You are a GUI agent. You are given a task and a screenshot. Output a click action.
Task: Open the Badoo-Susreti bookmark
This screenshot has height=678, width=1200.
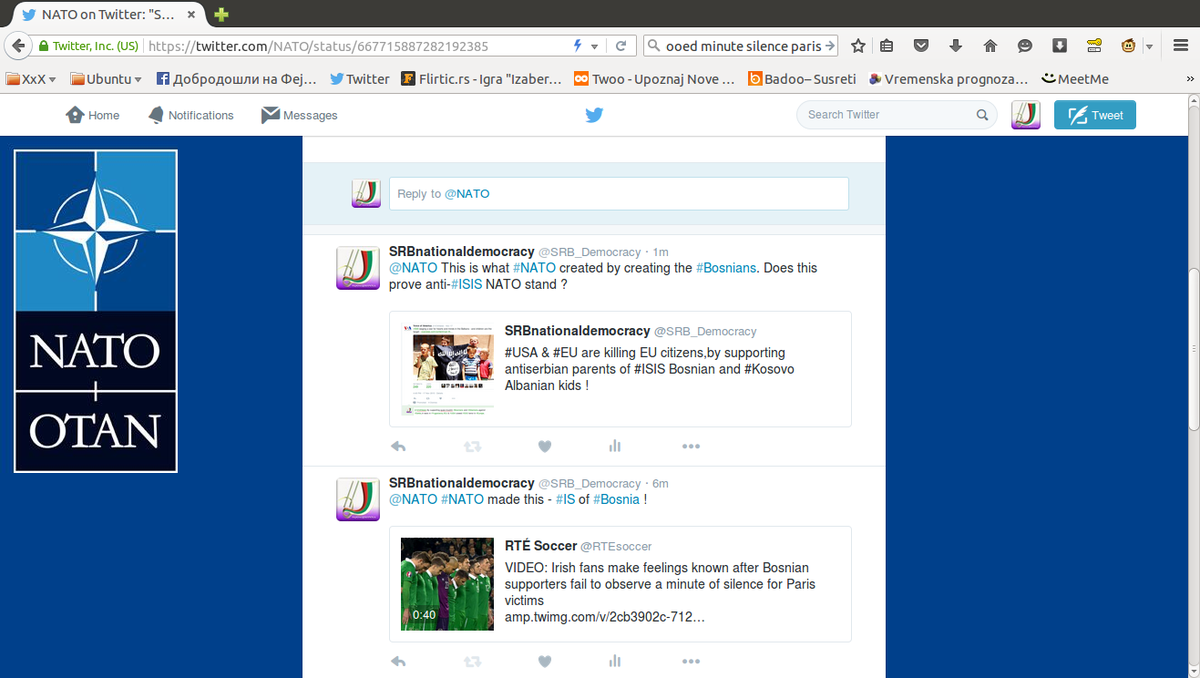[802, 79]
